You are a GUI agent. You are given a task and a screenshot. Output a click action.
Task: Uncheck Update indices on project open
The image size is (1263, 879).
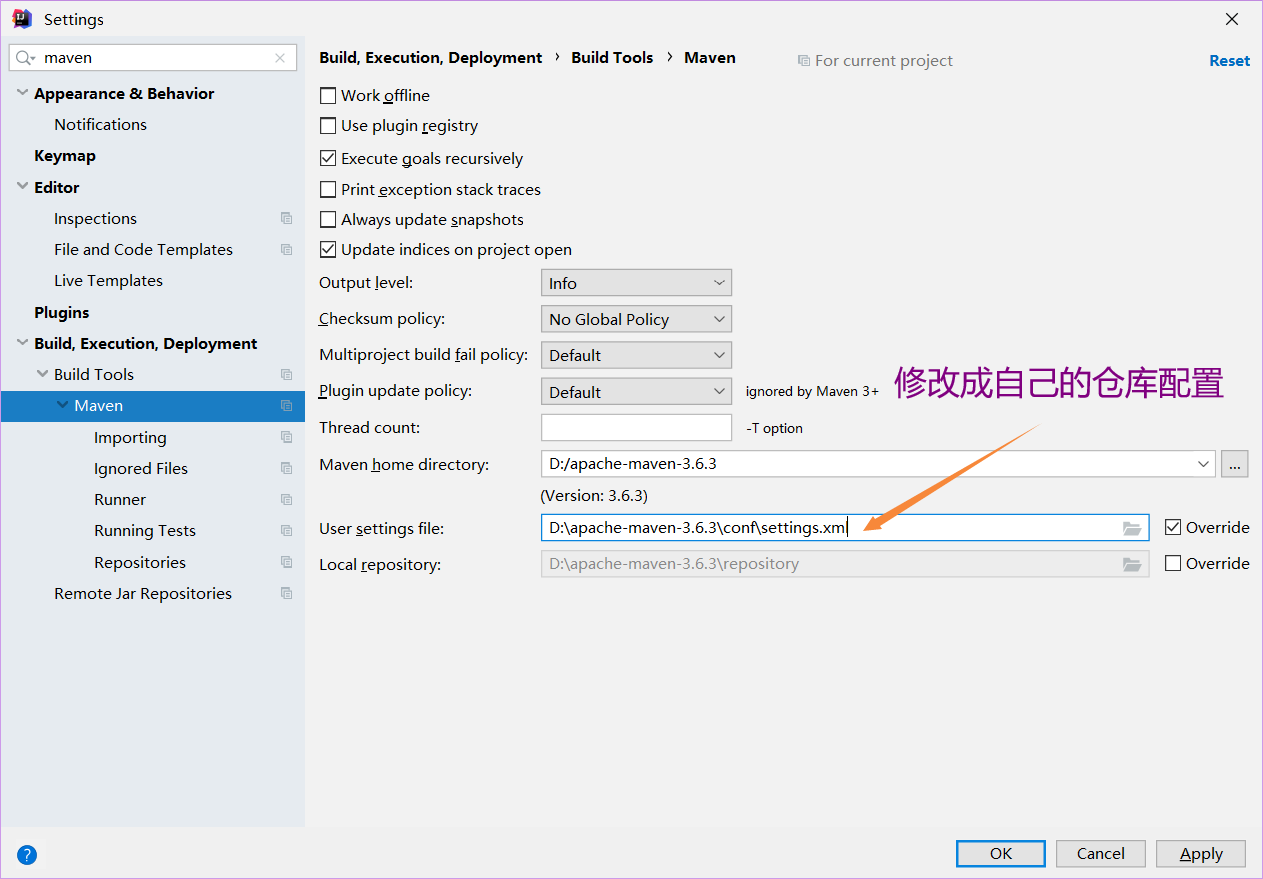(327, 249)
